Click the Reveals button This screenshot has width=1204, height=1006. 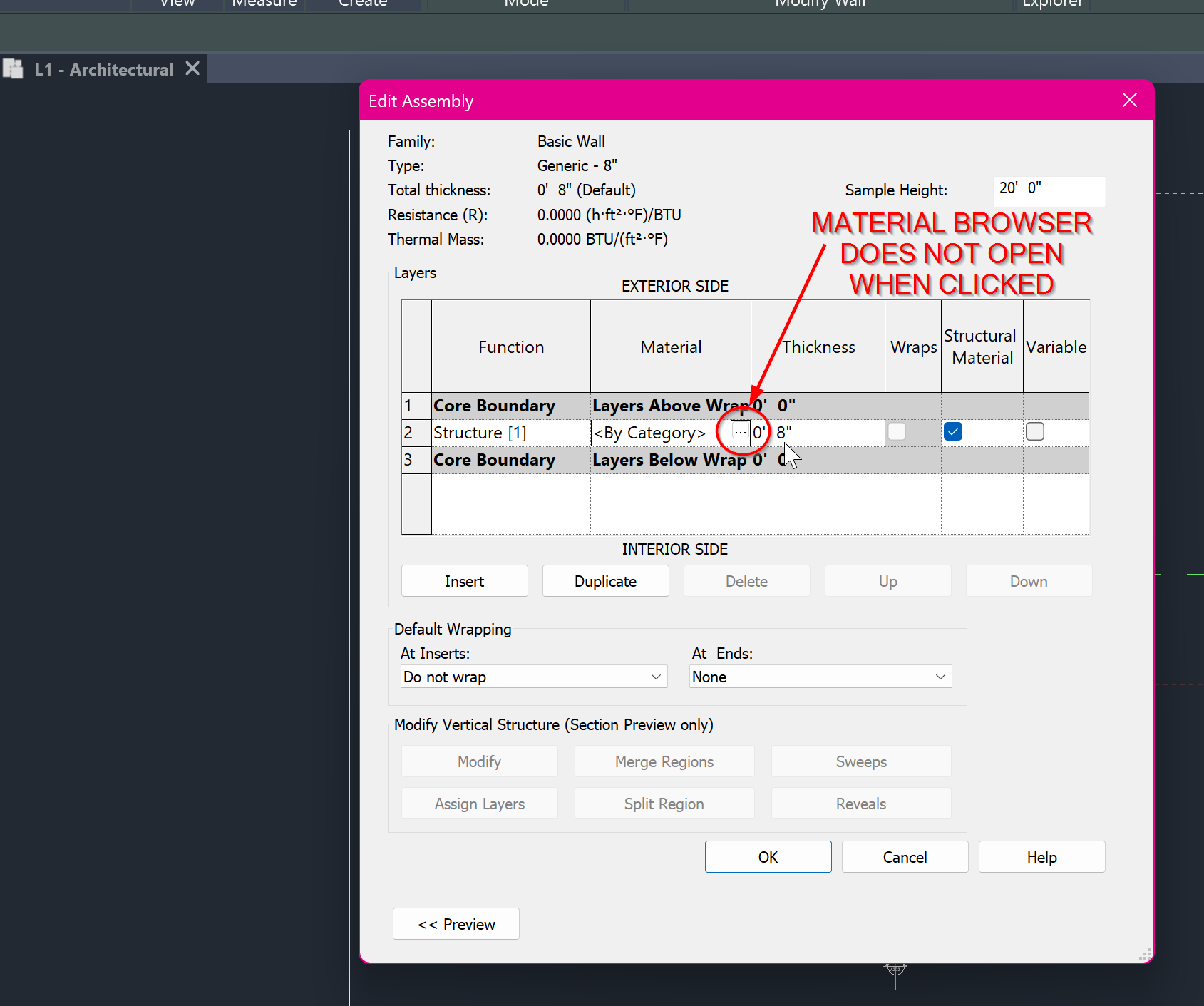pyautogui.click(x=861, y=804)
